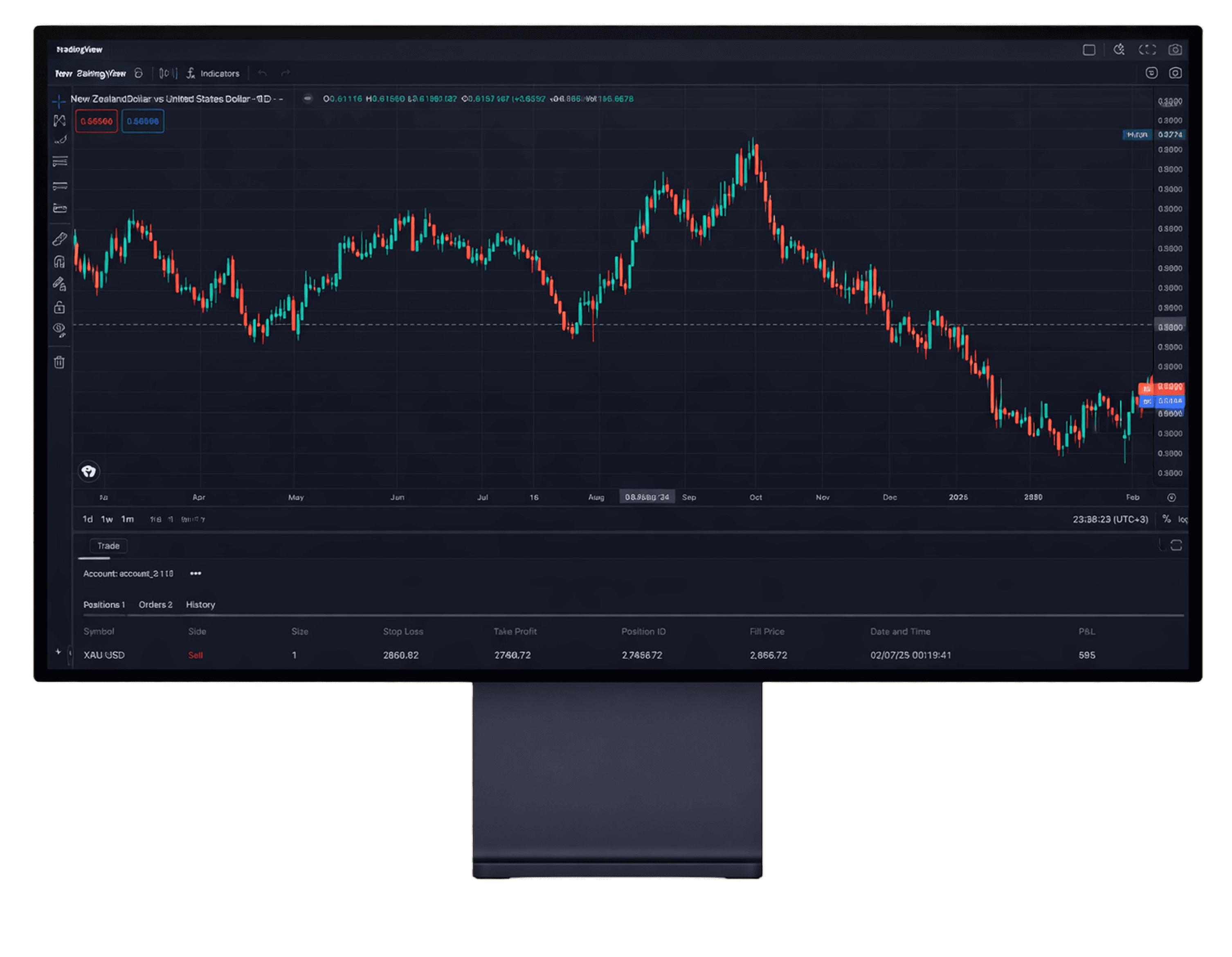The image size is (1232, 957).
Task: Toggle the hide drawings eye tool
Action: [59, 329]
